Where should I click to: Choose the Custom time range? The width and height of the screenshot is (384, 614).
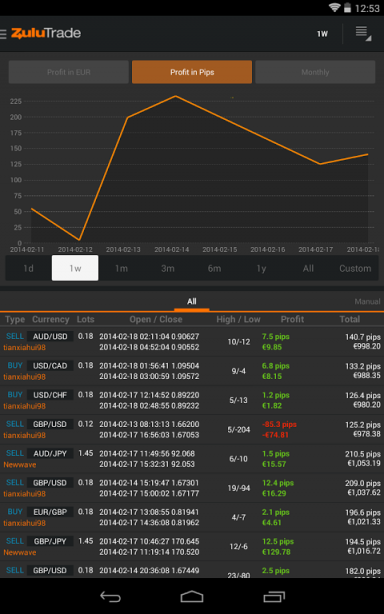click(355, 268)
